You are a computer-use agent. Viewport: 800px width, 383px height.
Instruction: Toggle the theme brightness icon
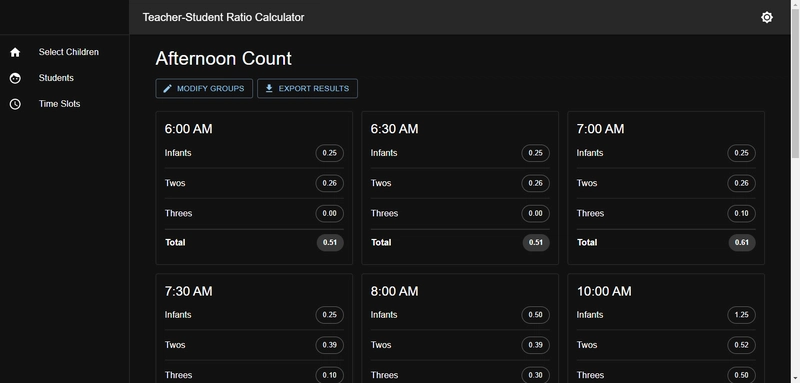point(766,17)
